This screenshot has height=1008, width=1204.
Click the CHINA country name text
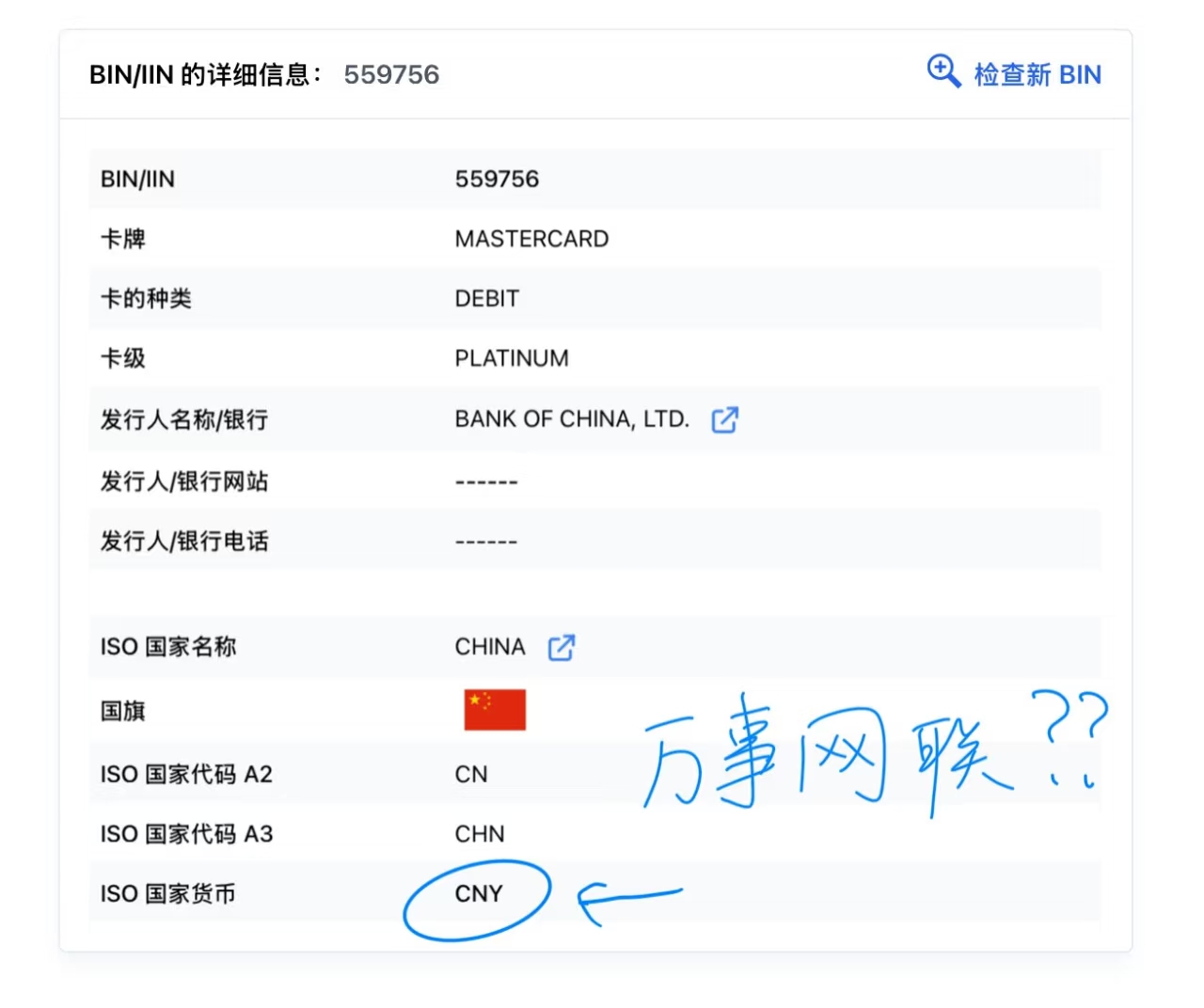coord(490,647)
